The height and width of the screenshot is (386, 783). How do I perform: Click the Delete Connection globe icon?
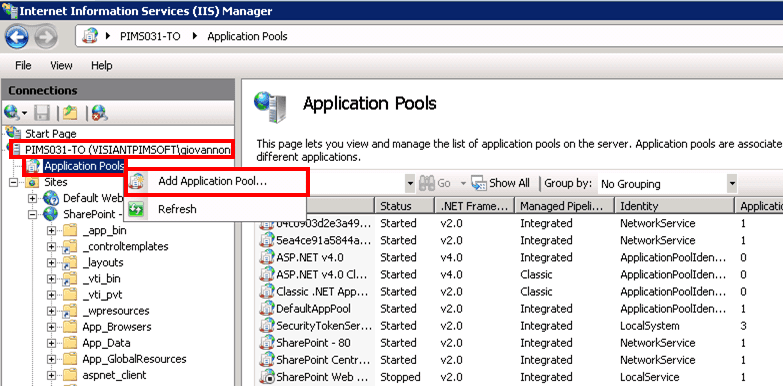(x=99, y=113)
